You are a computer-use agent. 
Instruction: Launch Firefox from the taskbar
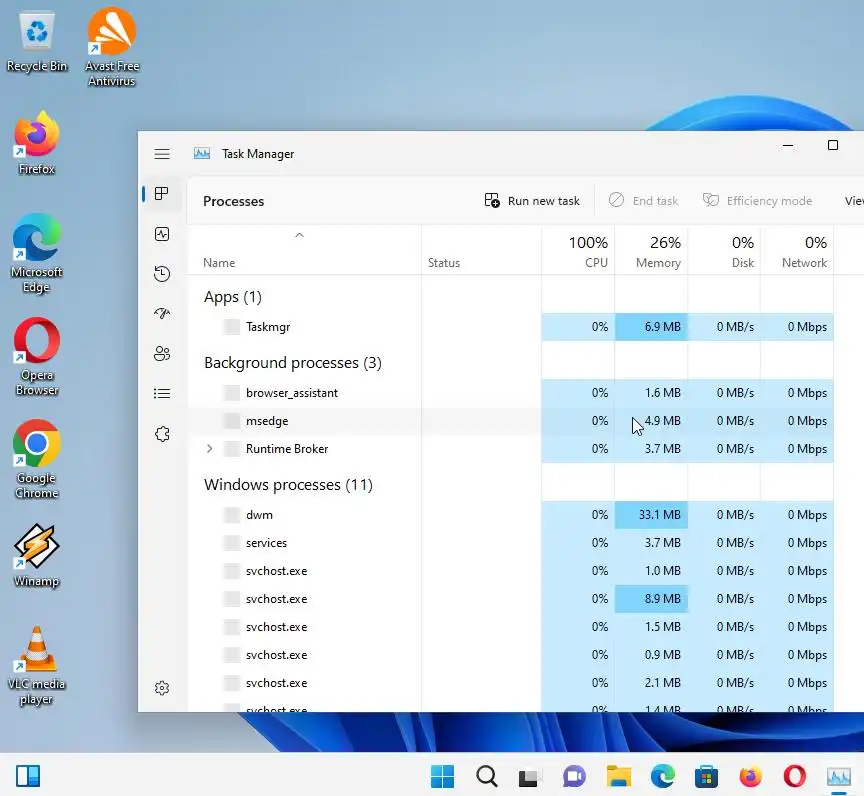click(x=750, y=776)
